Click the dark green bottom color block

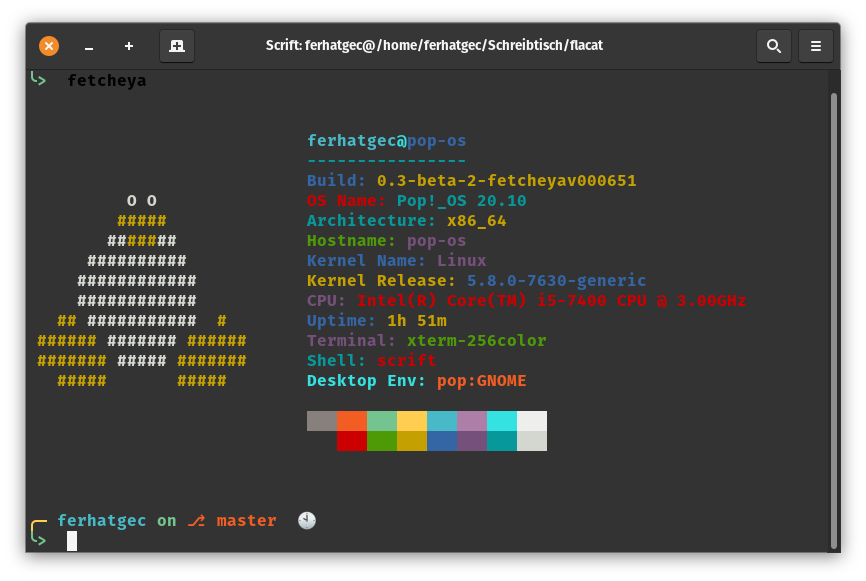[382, 441]
